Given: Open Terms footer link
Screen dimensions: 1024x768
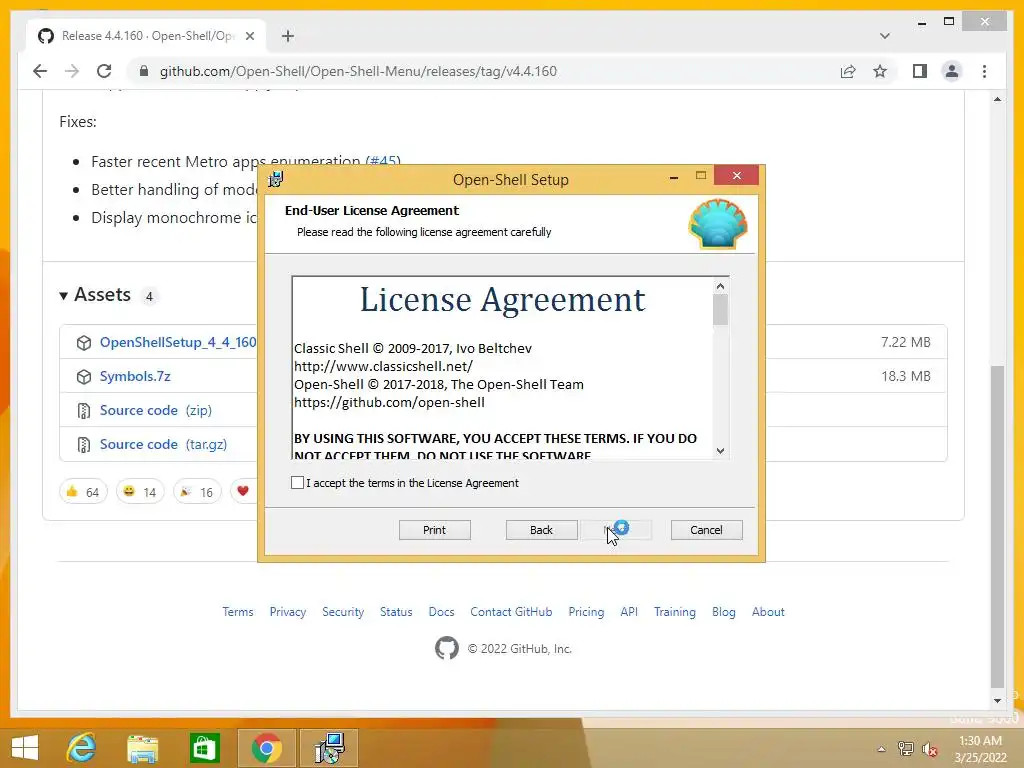Looking at the screenshot, I should click(x=238, y=612).
